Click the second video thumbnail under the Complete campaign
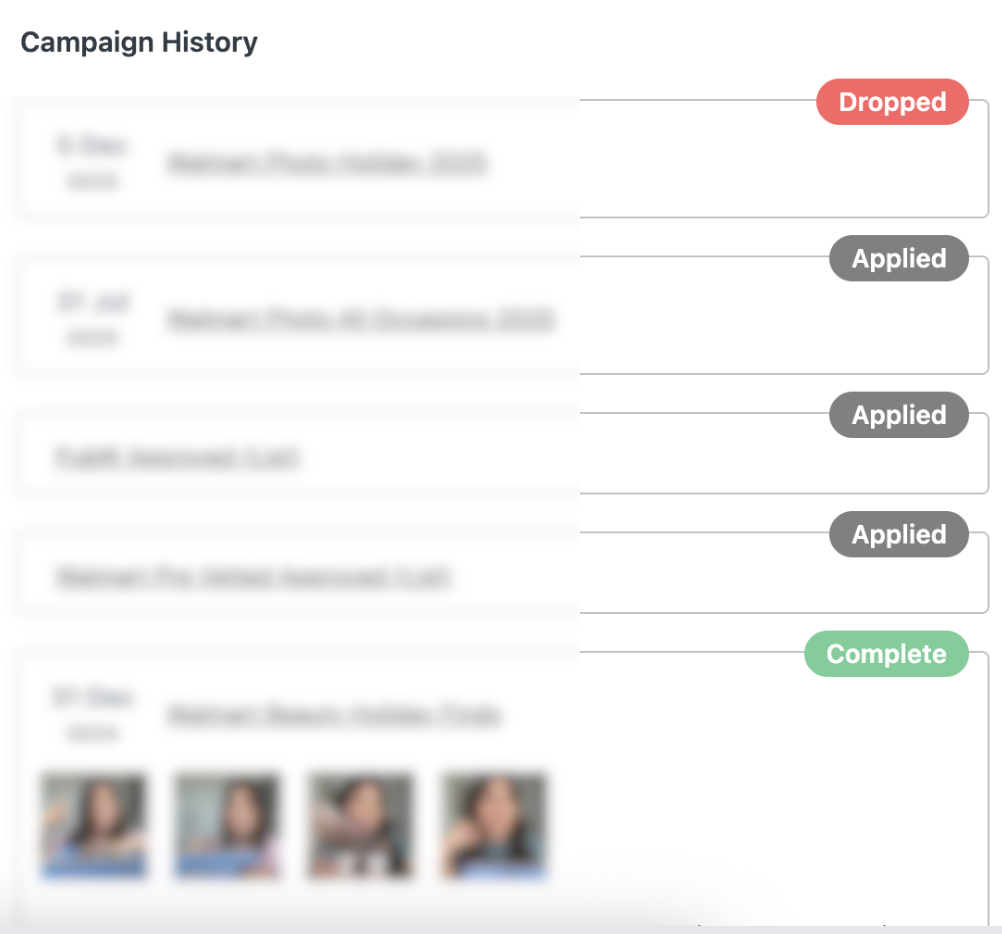 coord(227,826)
